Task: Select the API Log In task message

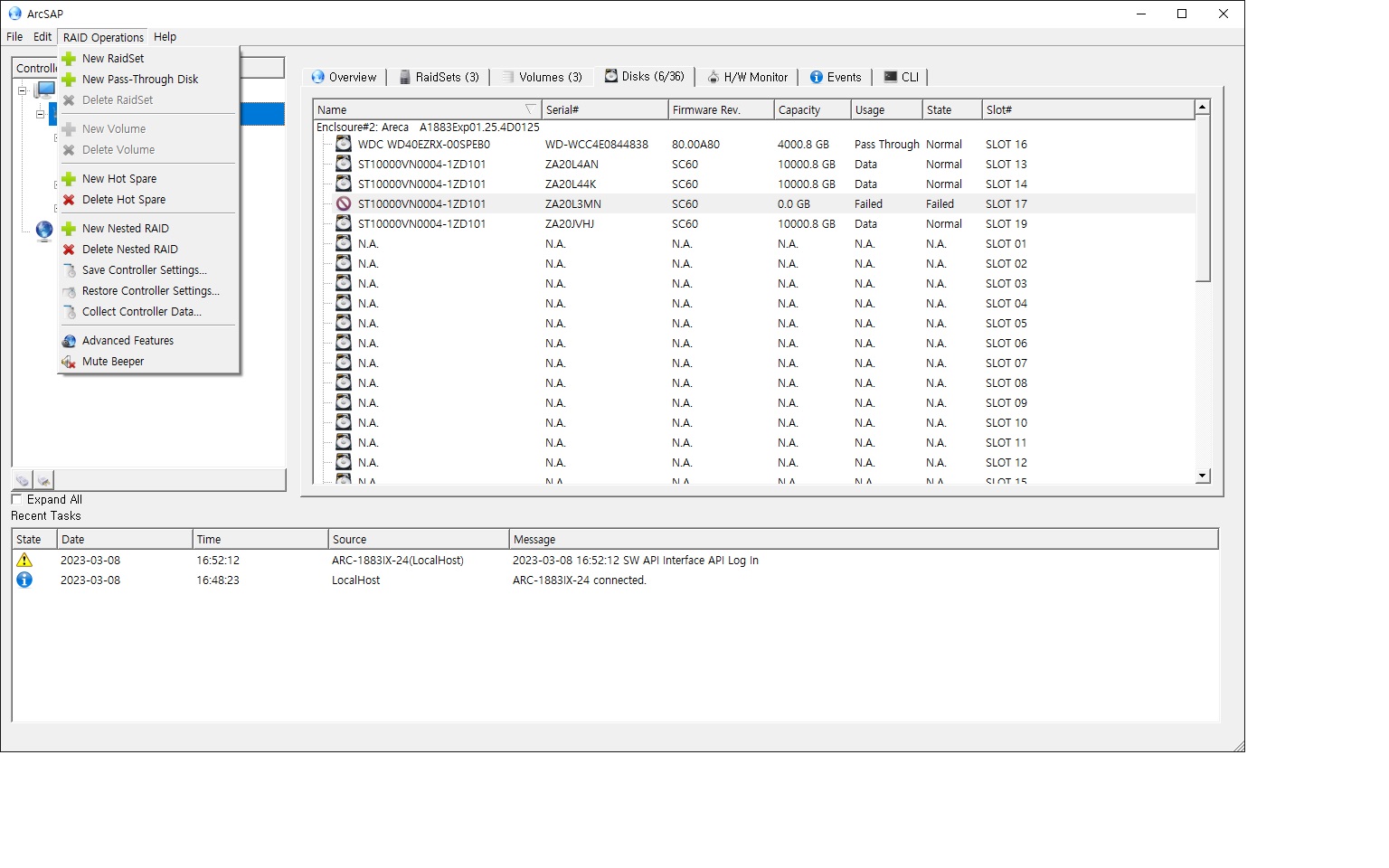Action: [636, 560]
